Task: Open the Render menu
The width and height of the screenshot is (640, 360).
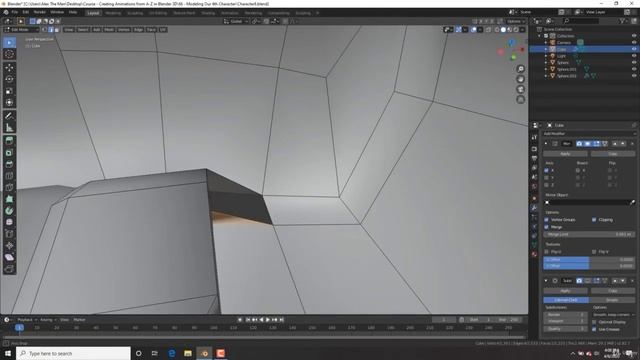Action: pyautogui.click(x=40, y=12)
